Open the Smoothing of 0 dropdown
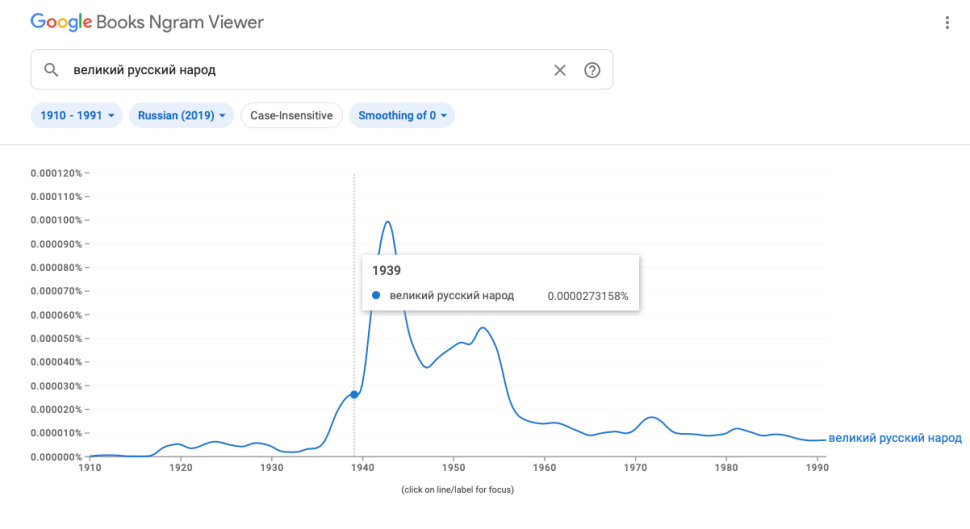This screenshot has height=529, width=970. tap(402, 116)
